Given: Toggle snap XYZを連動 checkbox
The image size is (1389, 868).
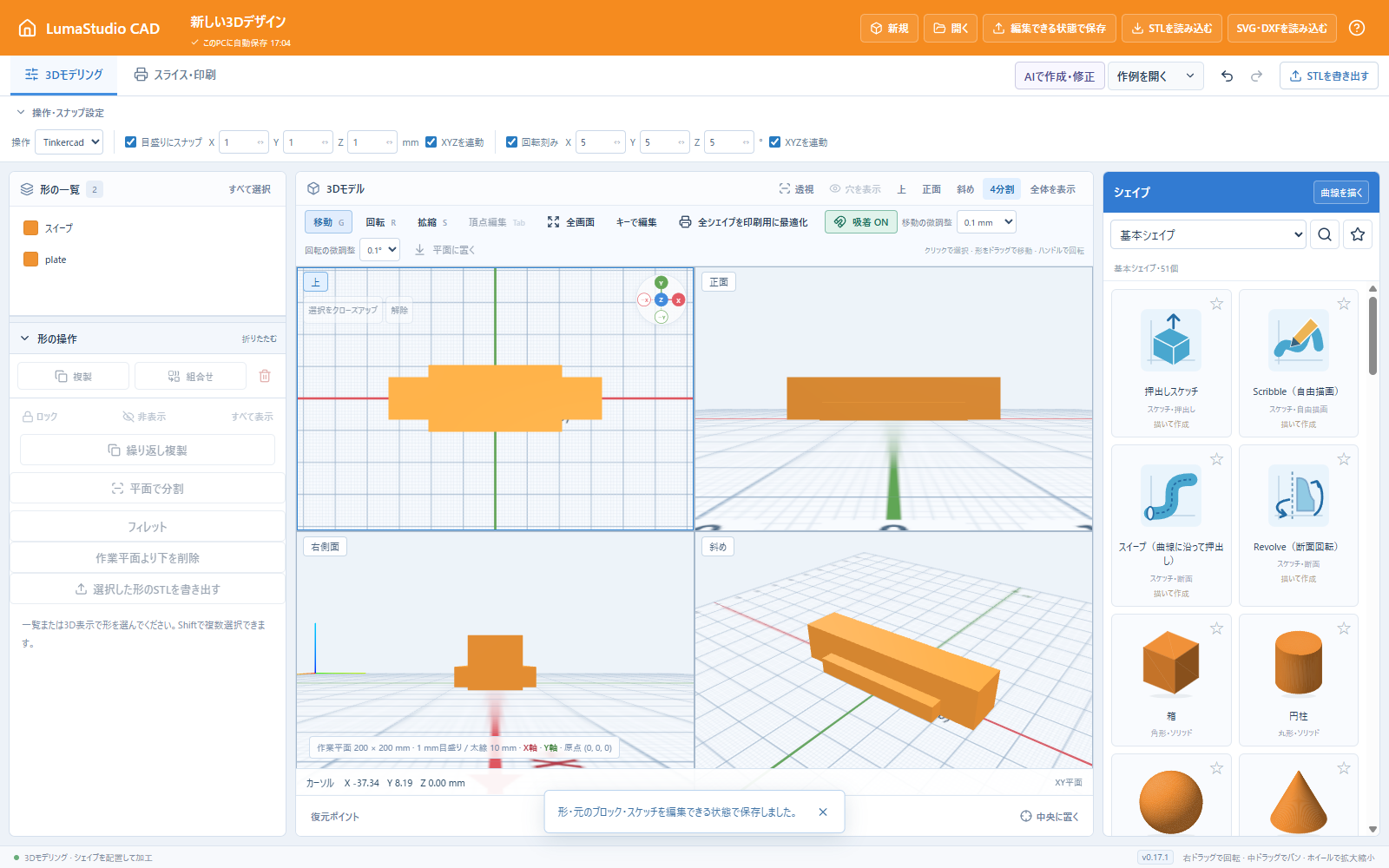Looking at the screenshot, I should coord(431,142).
